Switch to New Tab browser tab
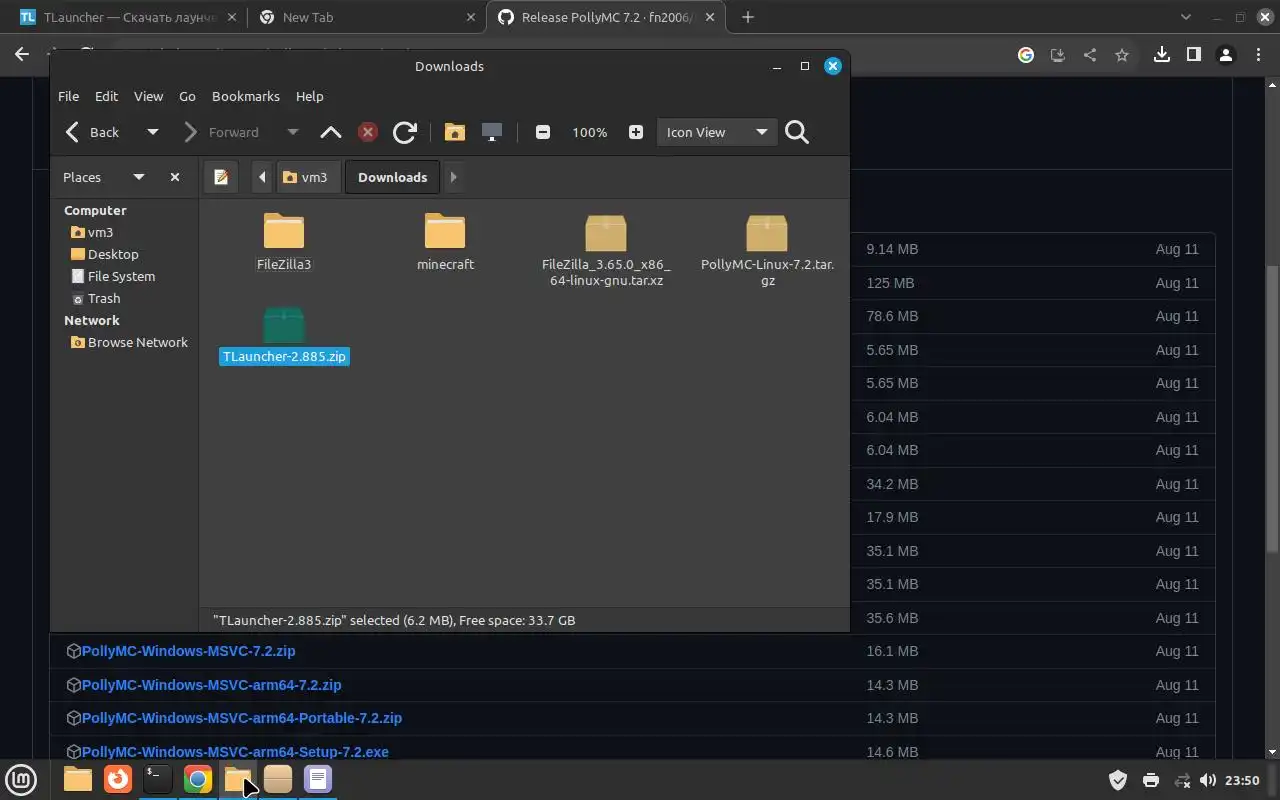The width and height of the screenshot is (1280, 800). click(366, 17)
